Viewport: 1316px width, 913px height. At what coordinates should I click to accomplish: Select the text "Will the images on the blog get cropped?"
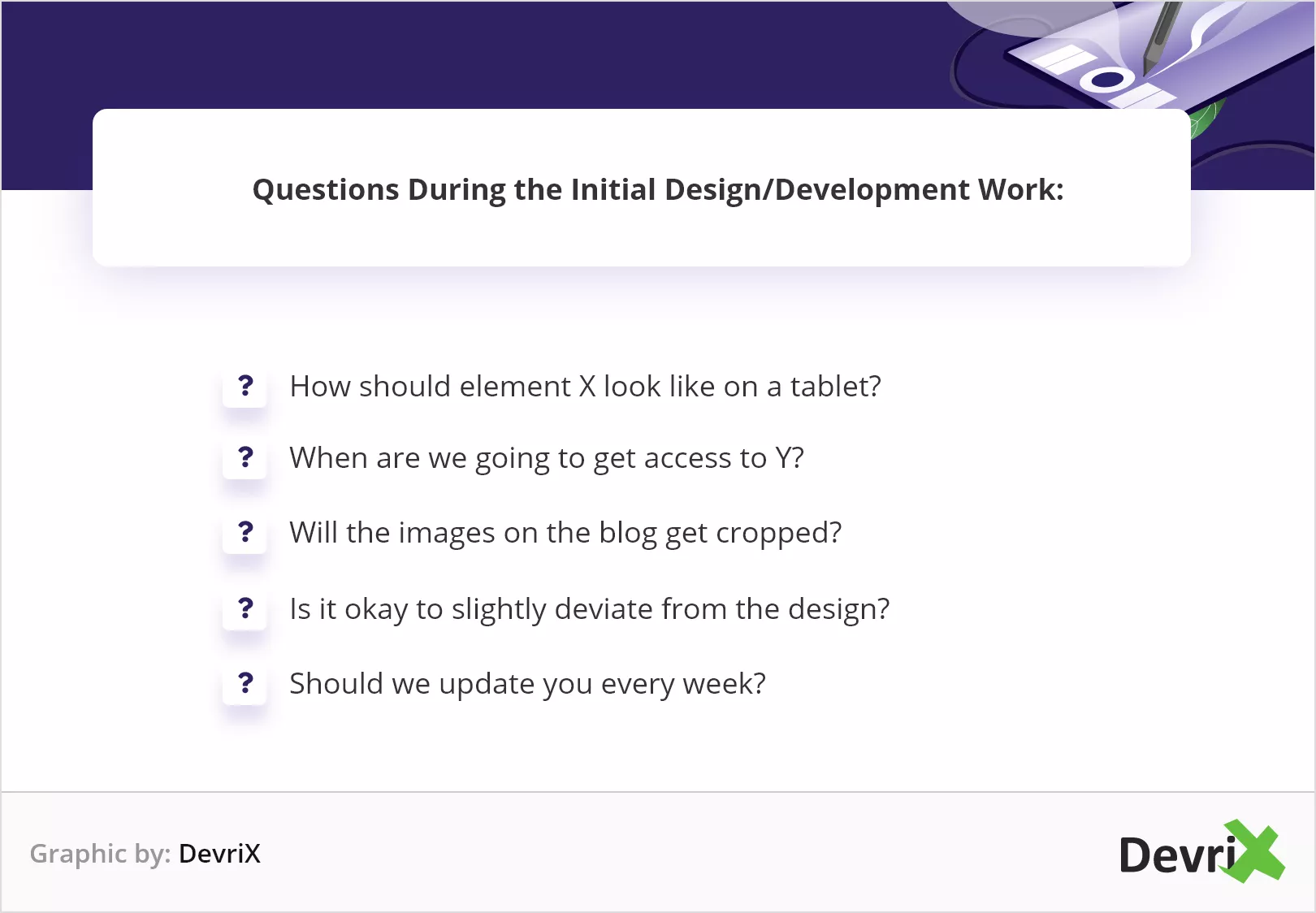[565, 534]
